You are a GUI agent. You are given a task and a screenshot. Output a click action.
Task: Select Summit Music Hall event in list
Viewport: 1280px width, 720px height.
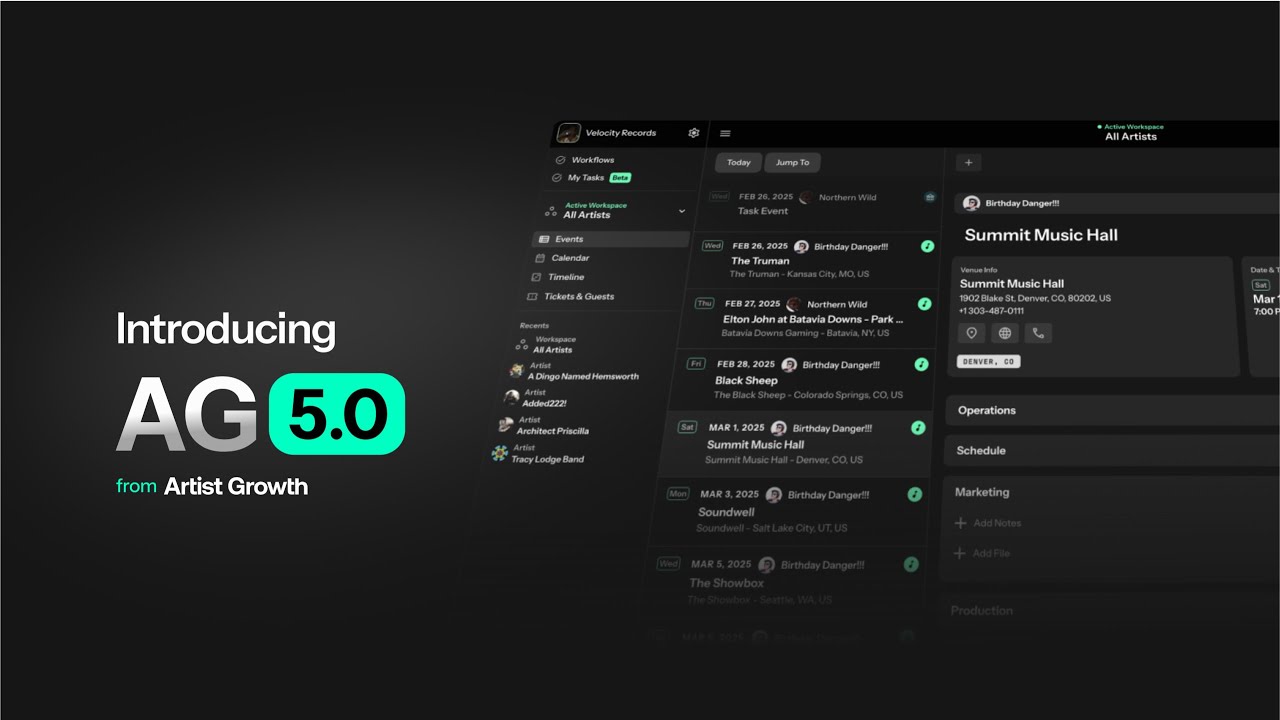click(x=797, y=443)
